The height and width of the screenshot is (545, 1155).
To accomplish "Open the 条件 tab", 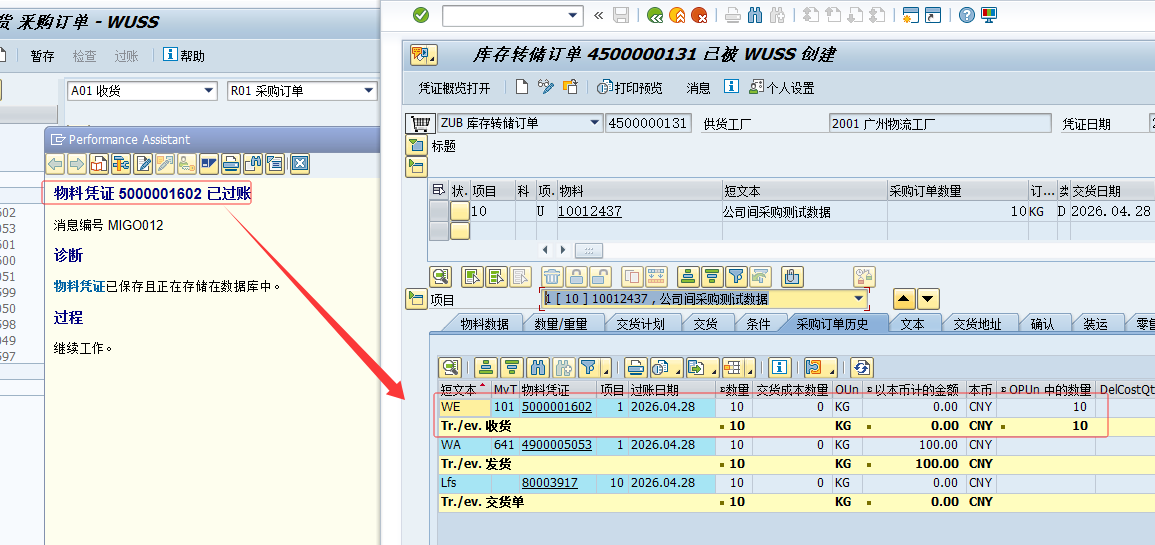I will pos(759,324).
